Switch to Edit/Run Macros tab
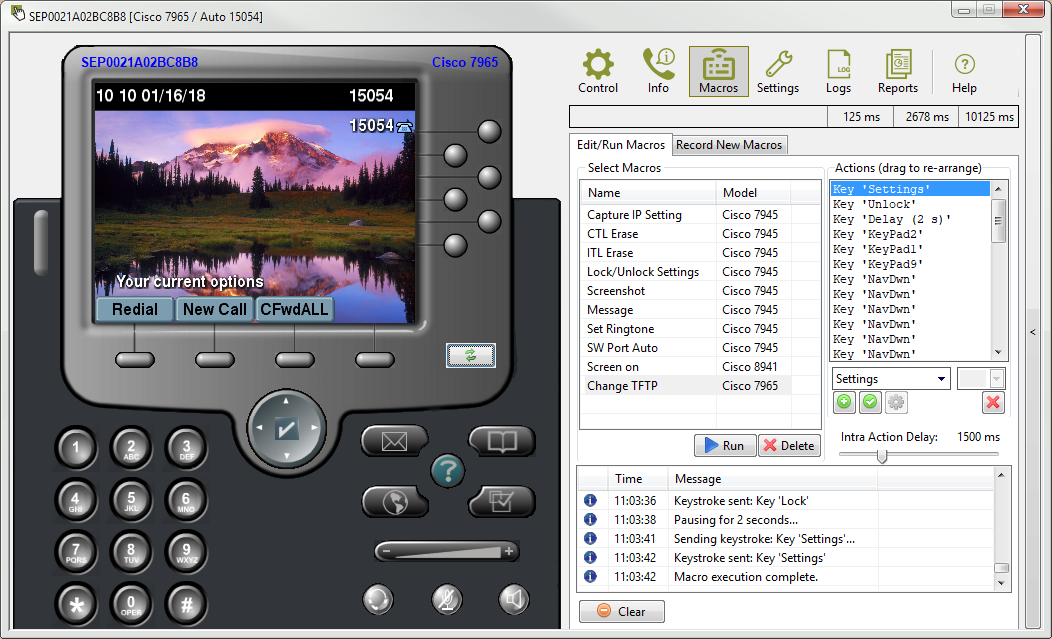This screenshot has width=1052, height=639. point(621,144)
